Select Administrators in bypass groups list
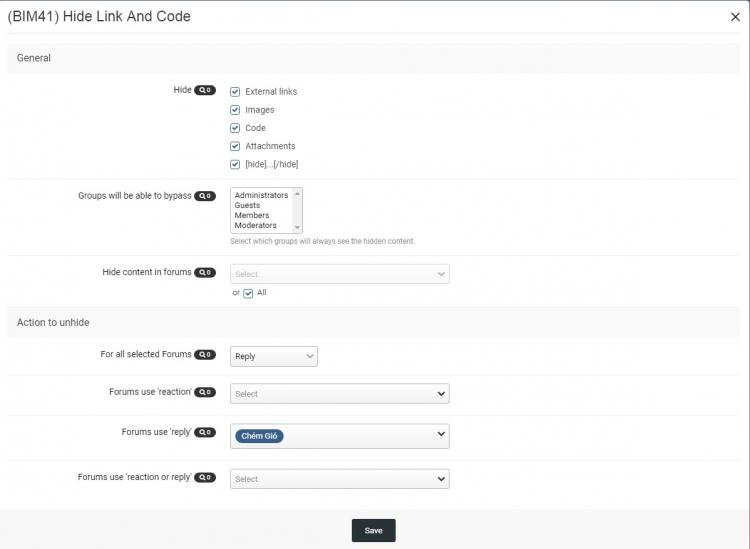 (x=261, y=196)
